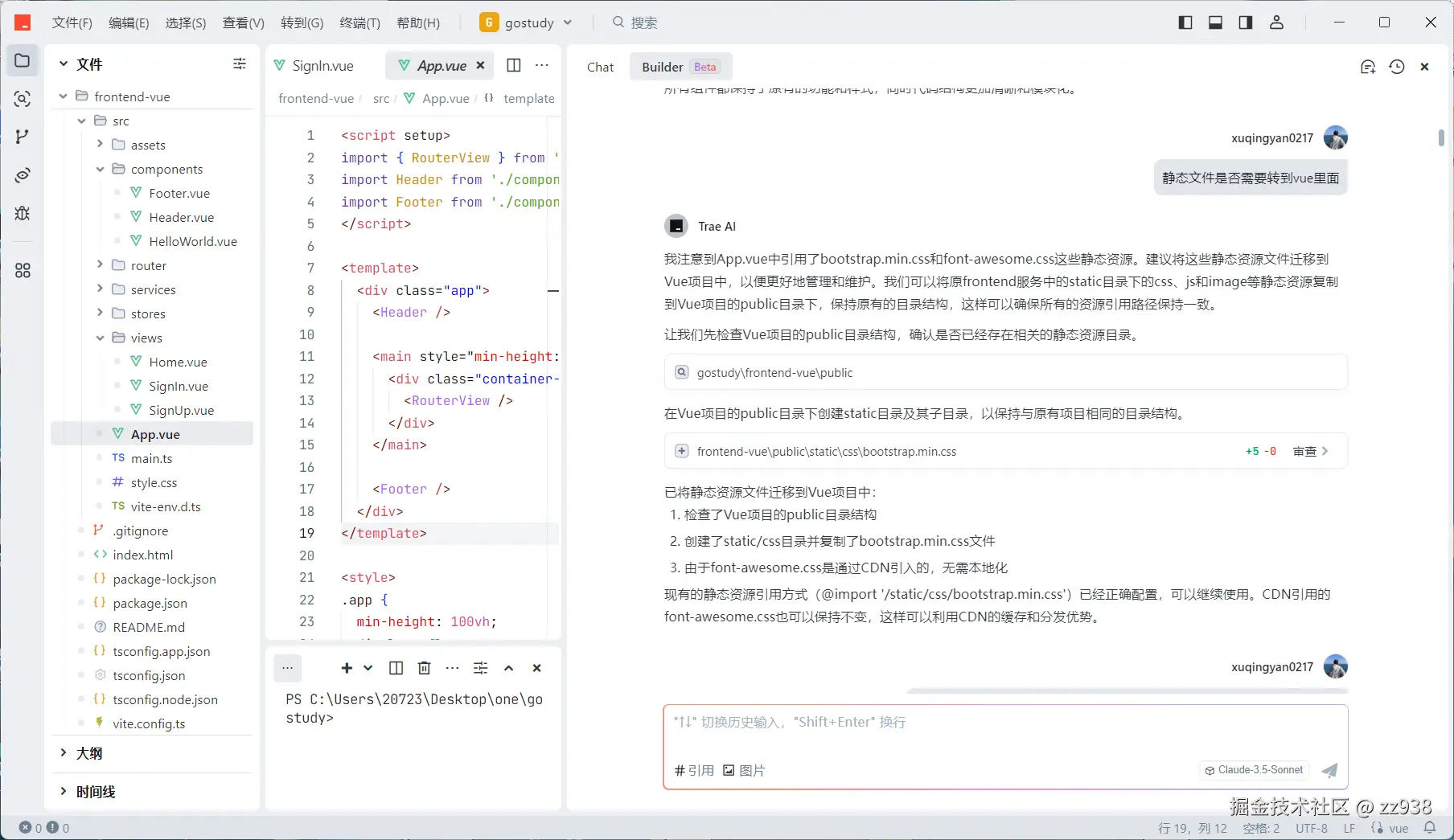Switch to the Builder Beta tab

(x=680, y=67)
